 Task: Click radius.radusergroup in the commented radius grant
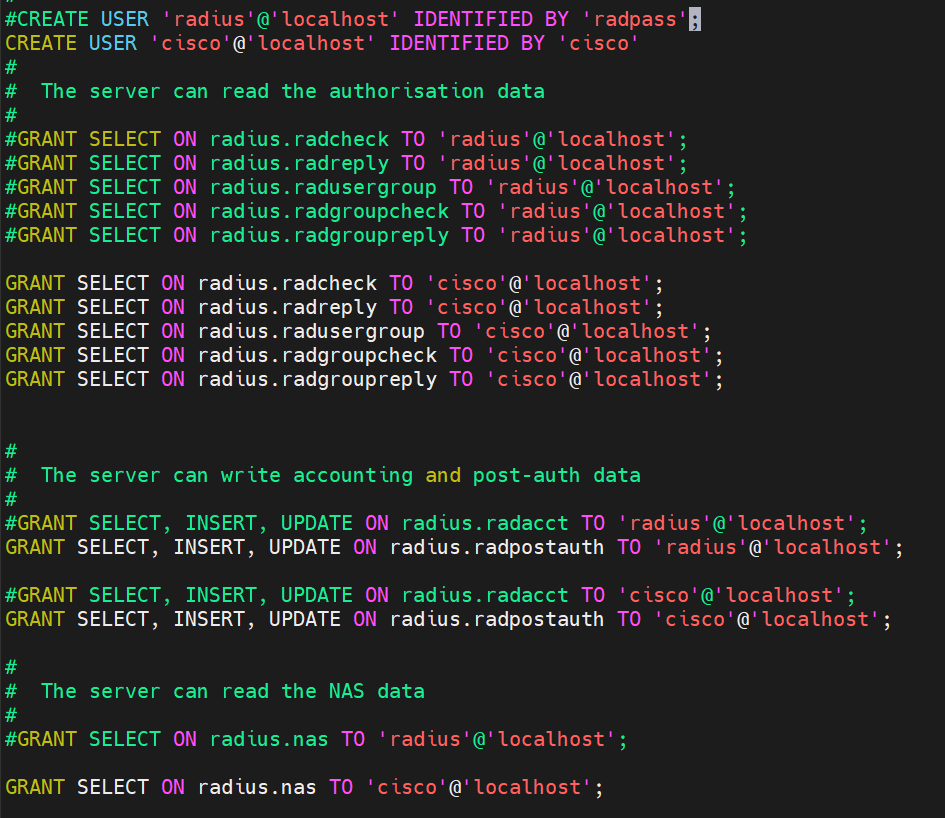(323, 187)
